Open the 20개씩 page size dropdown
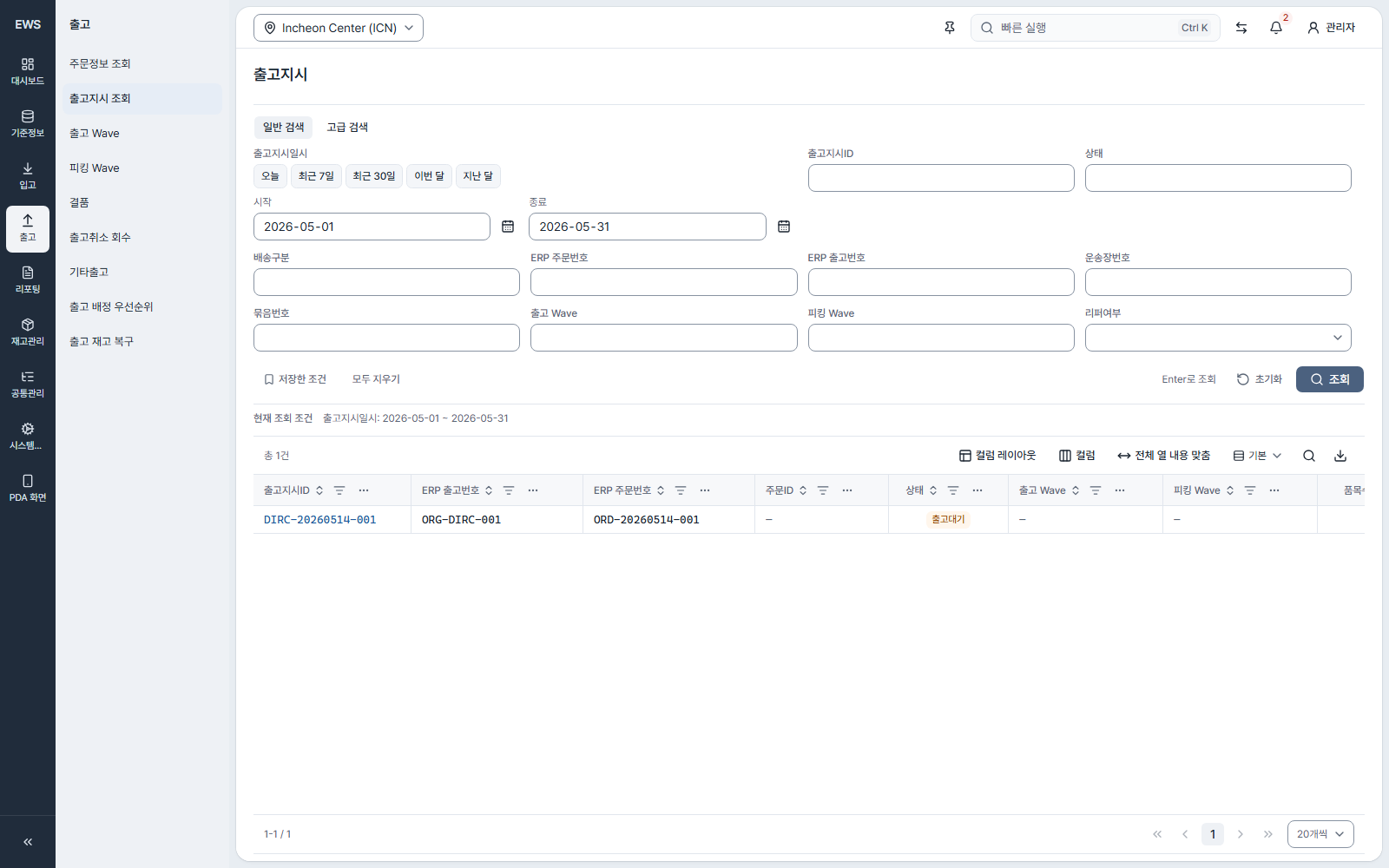The width and height of the screenshot is (1389, 868). pos(1320,834)
